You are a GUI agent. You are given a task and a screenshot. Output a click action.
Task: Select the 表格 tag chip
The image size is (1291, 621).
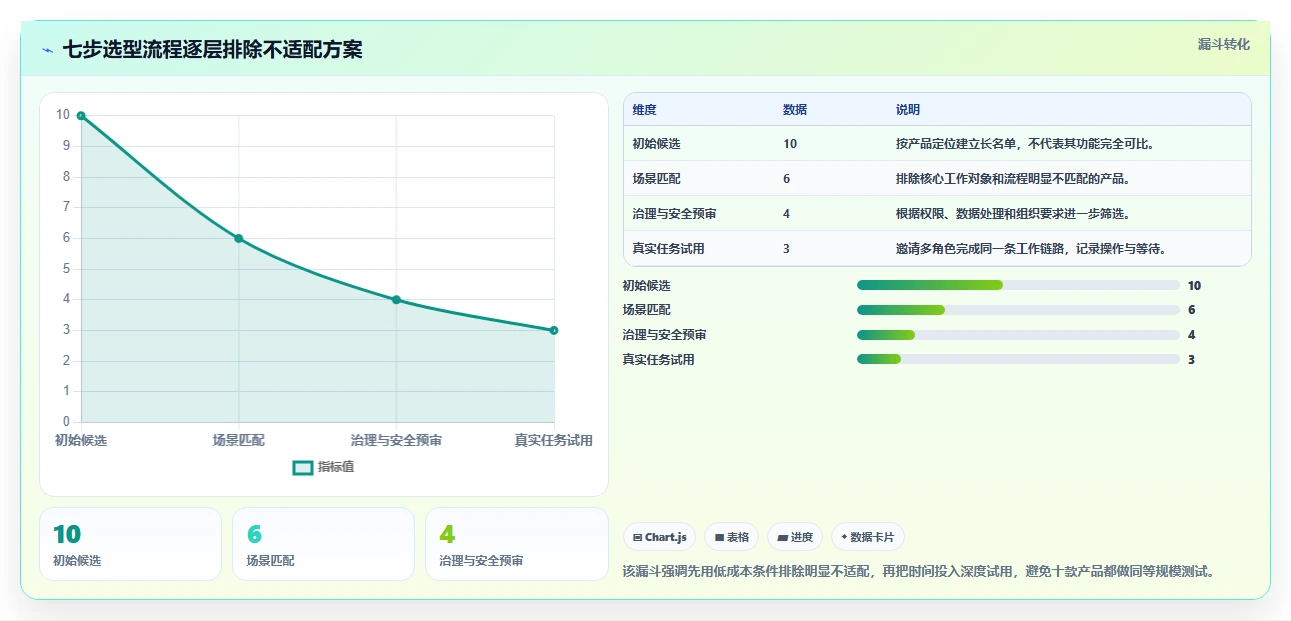point(732,537)
